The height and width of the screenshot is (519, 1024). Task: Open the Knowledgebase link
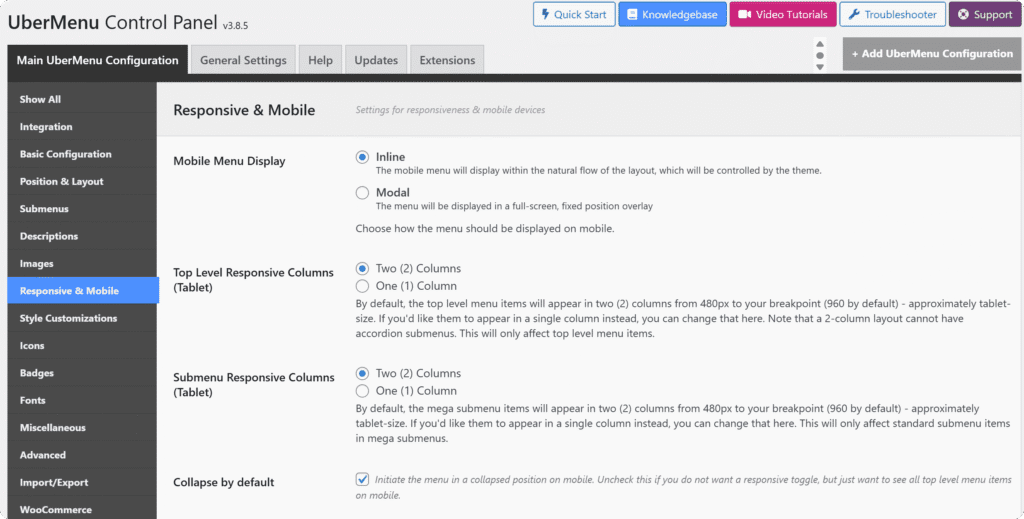coord(672,14)
